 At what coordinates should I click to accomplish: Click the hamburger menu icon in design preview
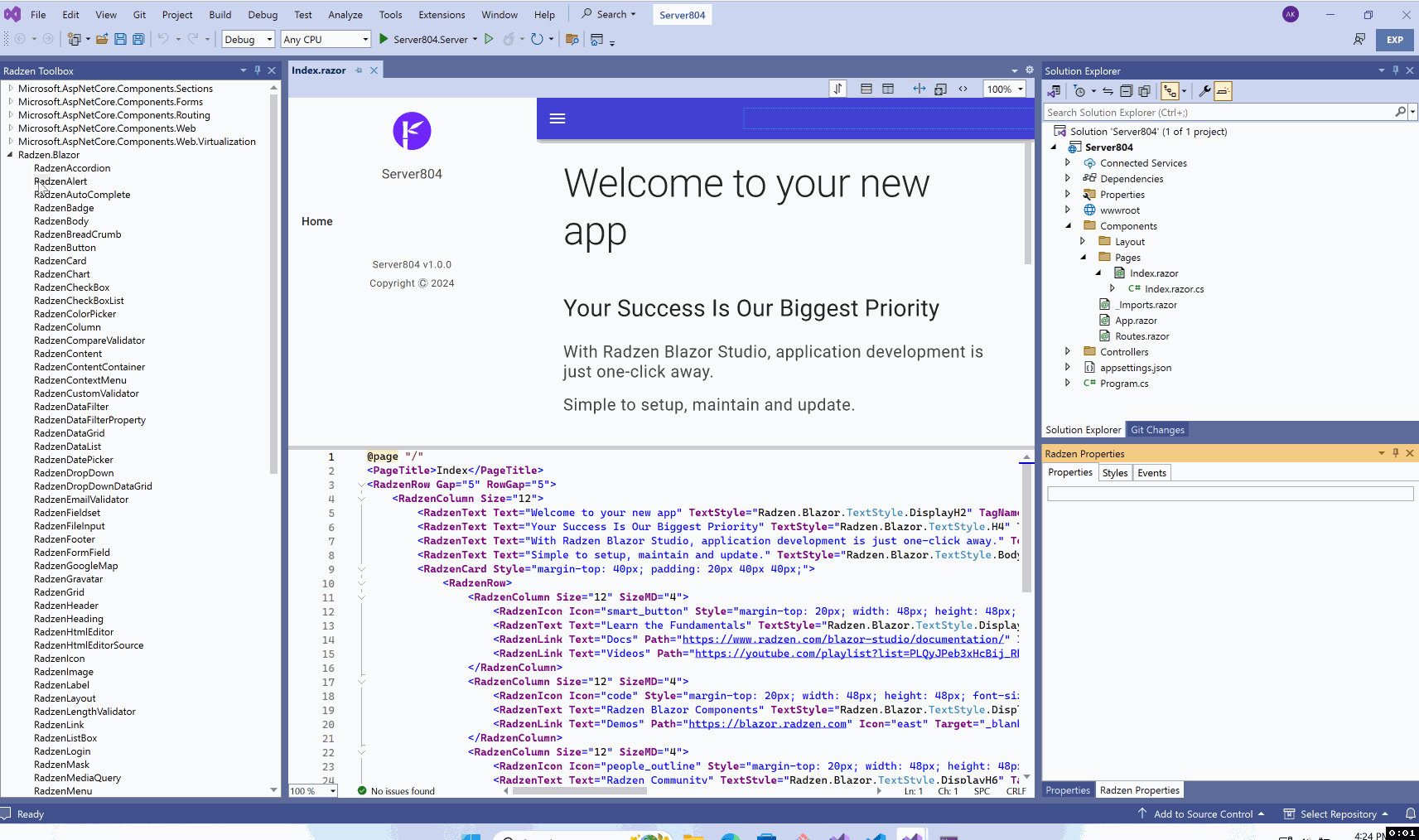(557, 118)
